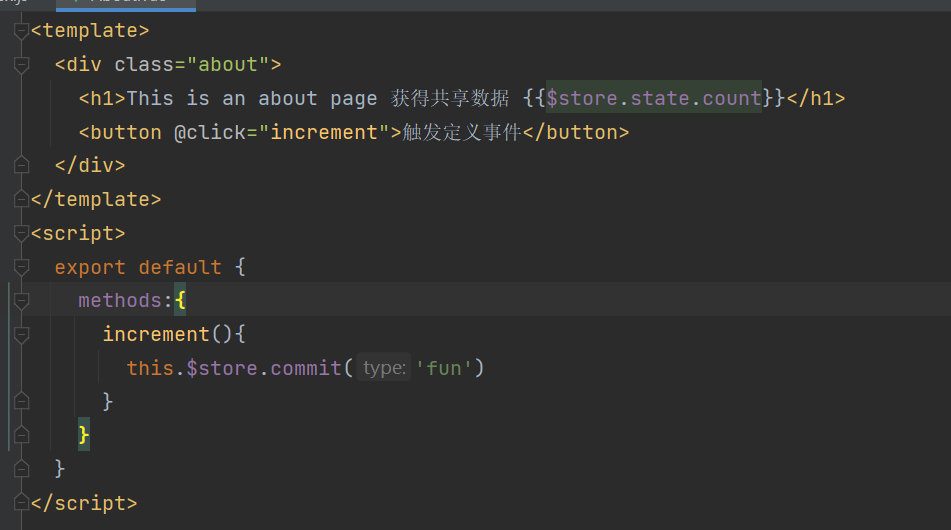Click the 'fun' string argument
This screenshot has width=951, height=530.
point(444,368)
